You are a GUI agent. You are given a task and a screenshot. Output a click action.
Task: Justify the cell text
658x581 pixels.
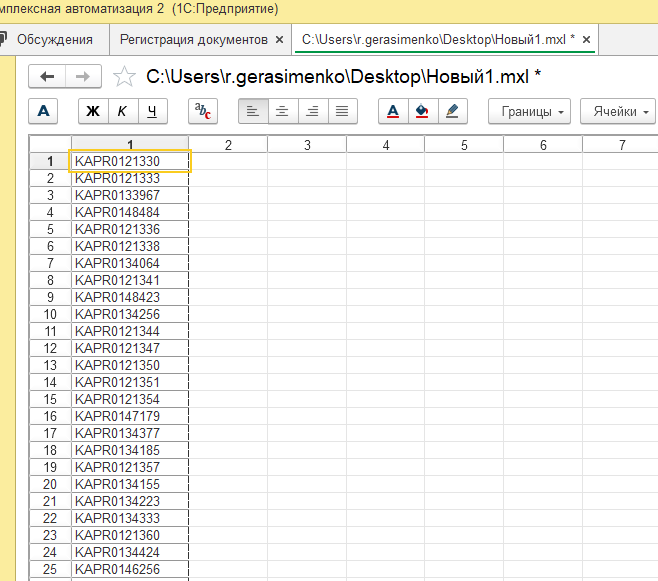point(342,111)
